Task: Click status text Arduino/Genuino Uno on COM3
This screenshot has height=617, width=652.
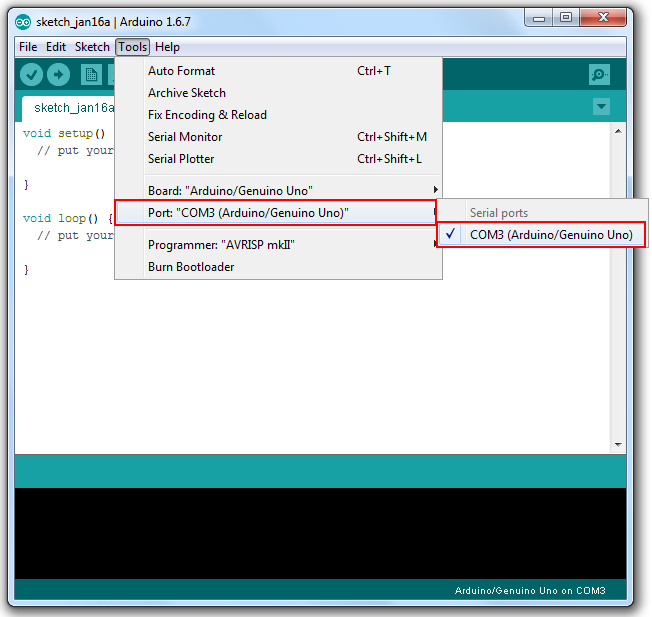Action: tap(530, 590)
